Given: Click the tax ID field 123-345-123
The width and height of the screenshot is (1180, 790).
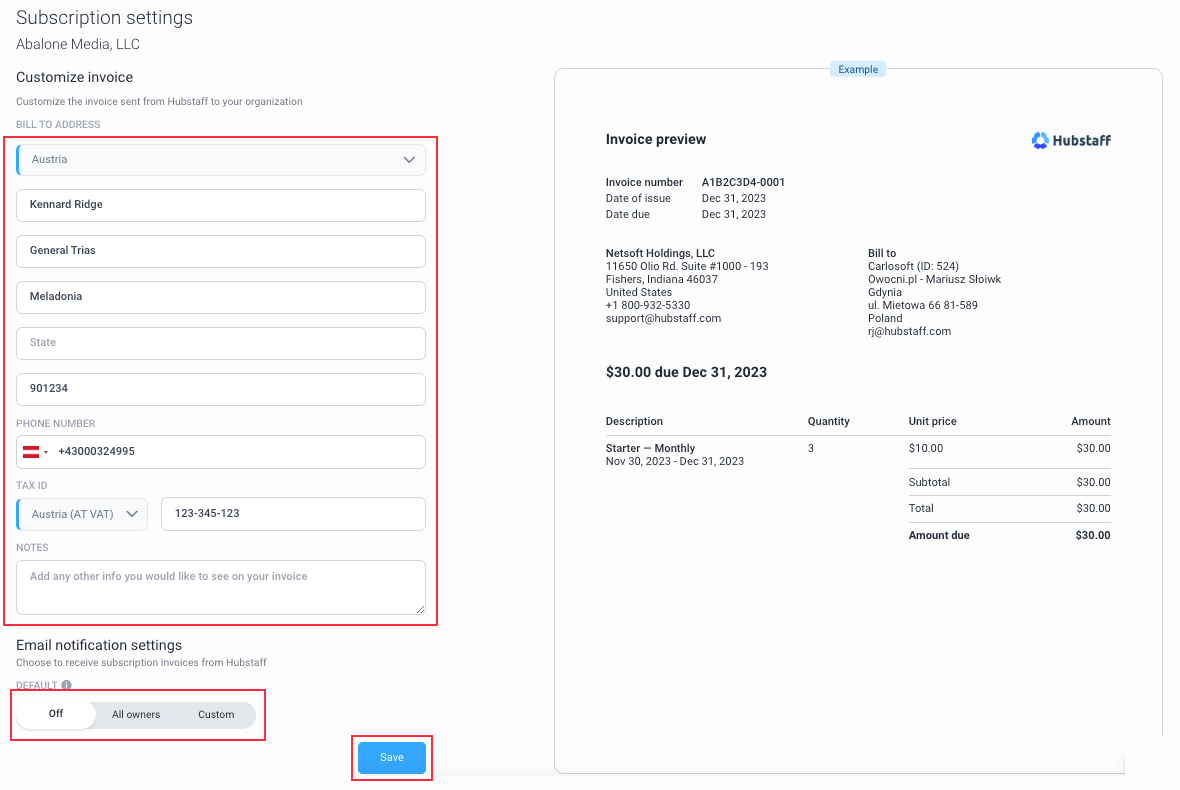Looking at the screenshot, I should tap(293, 514).
